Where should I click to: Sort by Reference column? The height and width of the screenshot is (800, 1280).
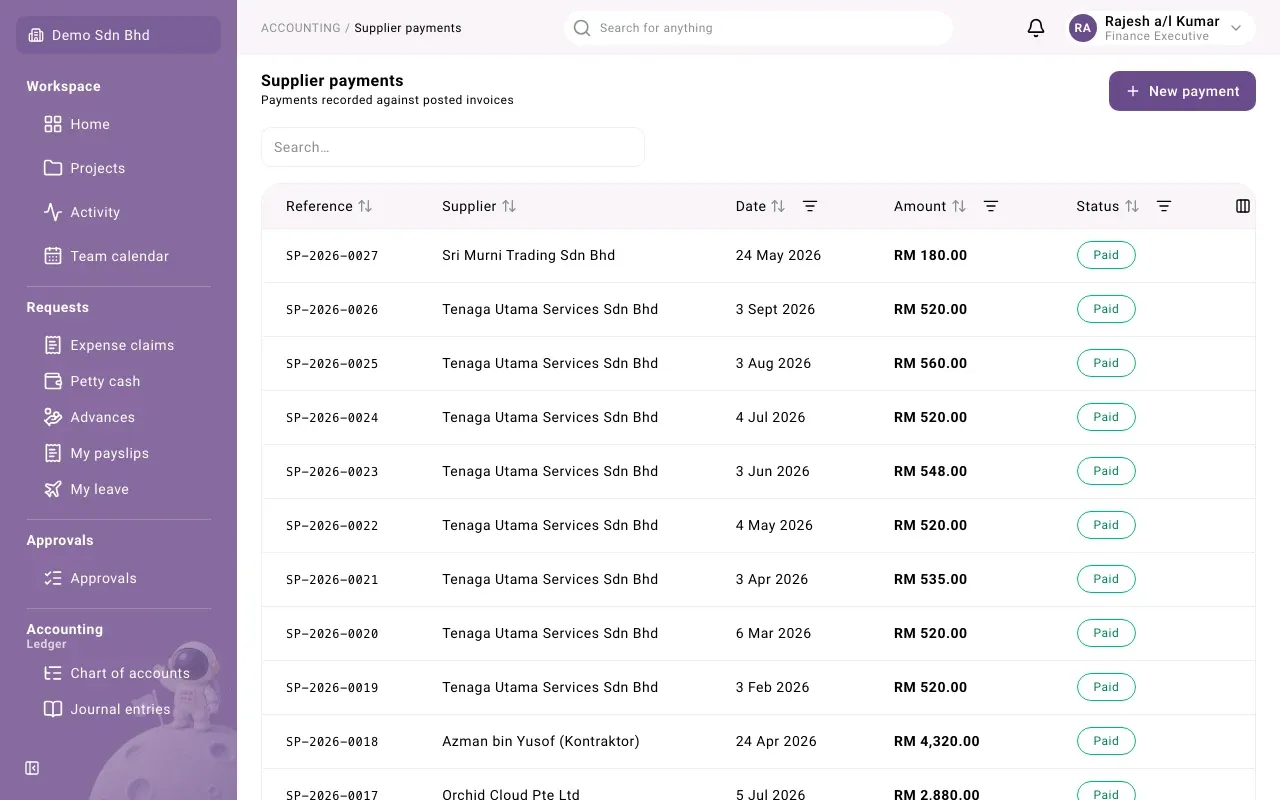(x=329, y=206)
